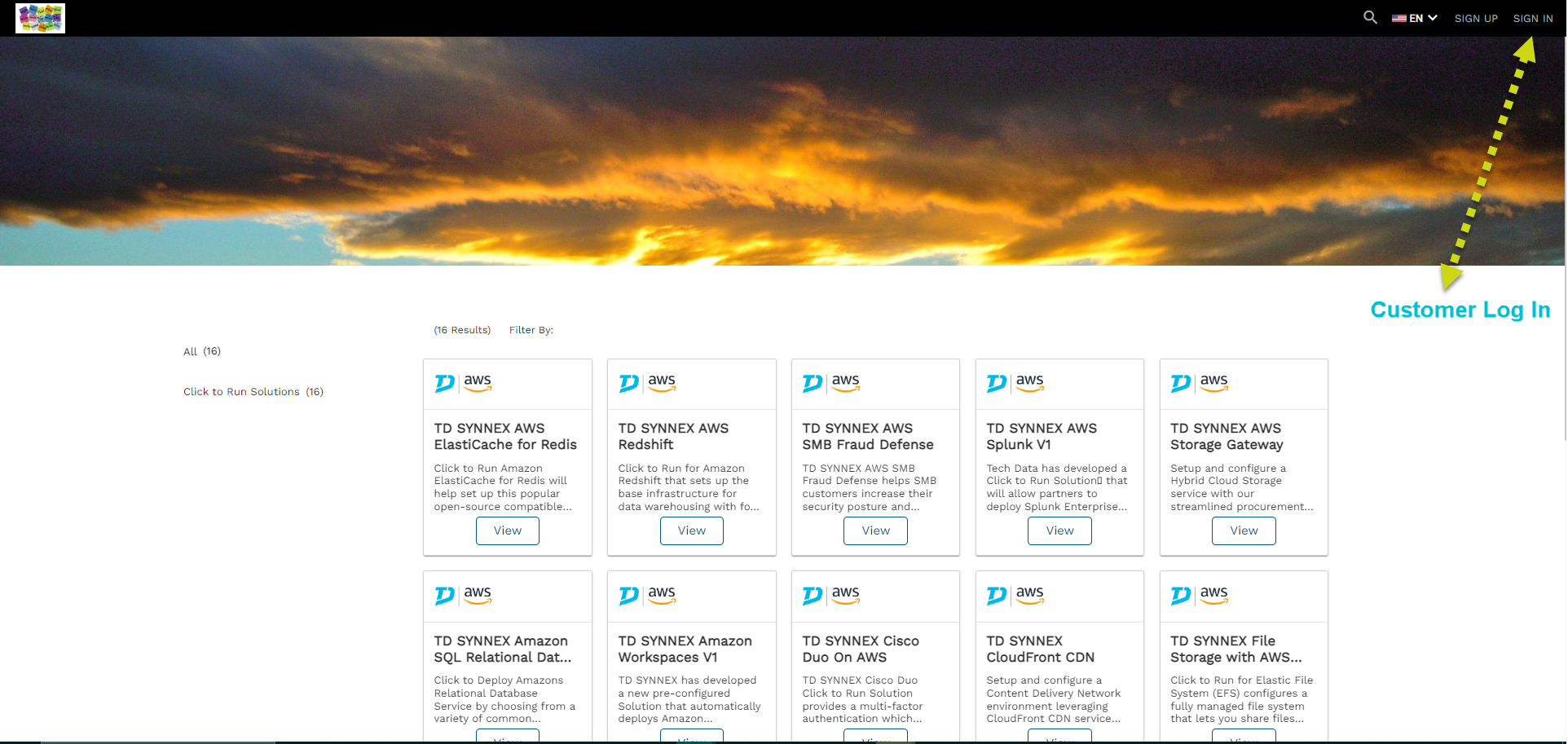View TD SYNNEX AWS Splunk V1
Viewport: 1568px width, 744px height.
click(x=1060, y=530)
